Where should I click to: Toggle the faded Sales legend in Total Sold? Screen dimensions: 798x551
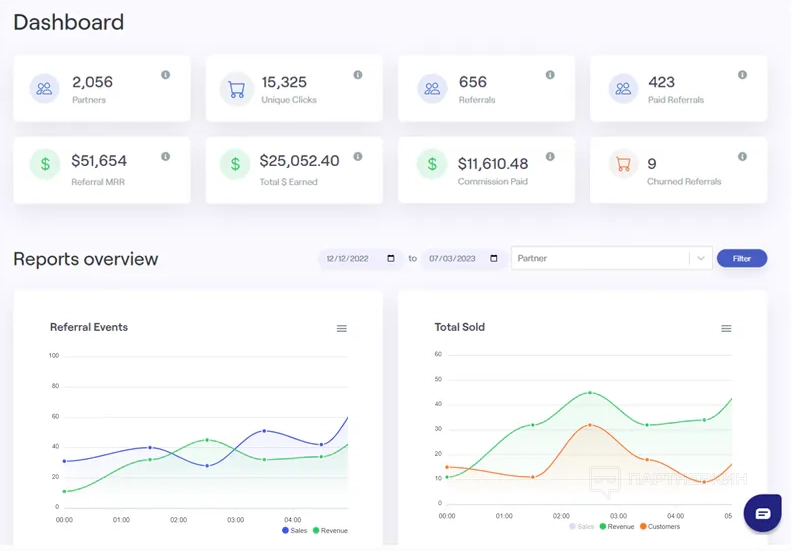582,527
